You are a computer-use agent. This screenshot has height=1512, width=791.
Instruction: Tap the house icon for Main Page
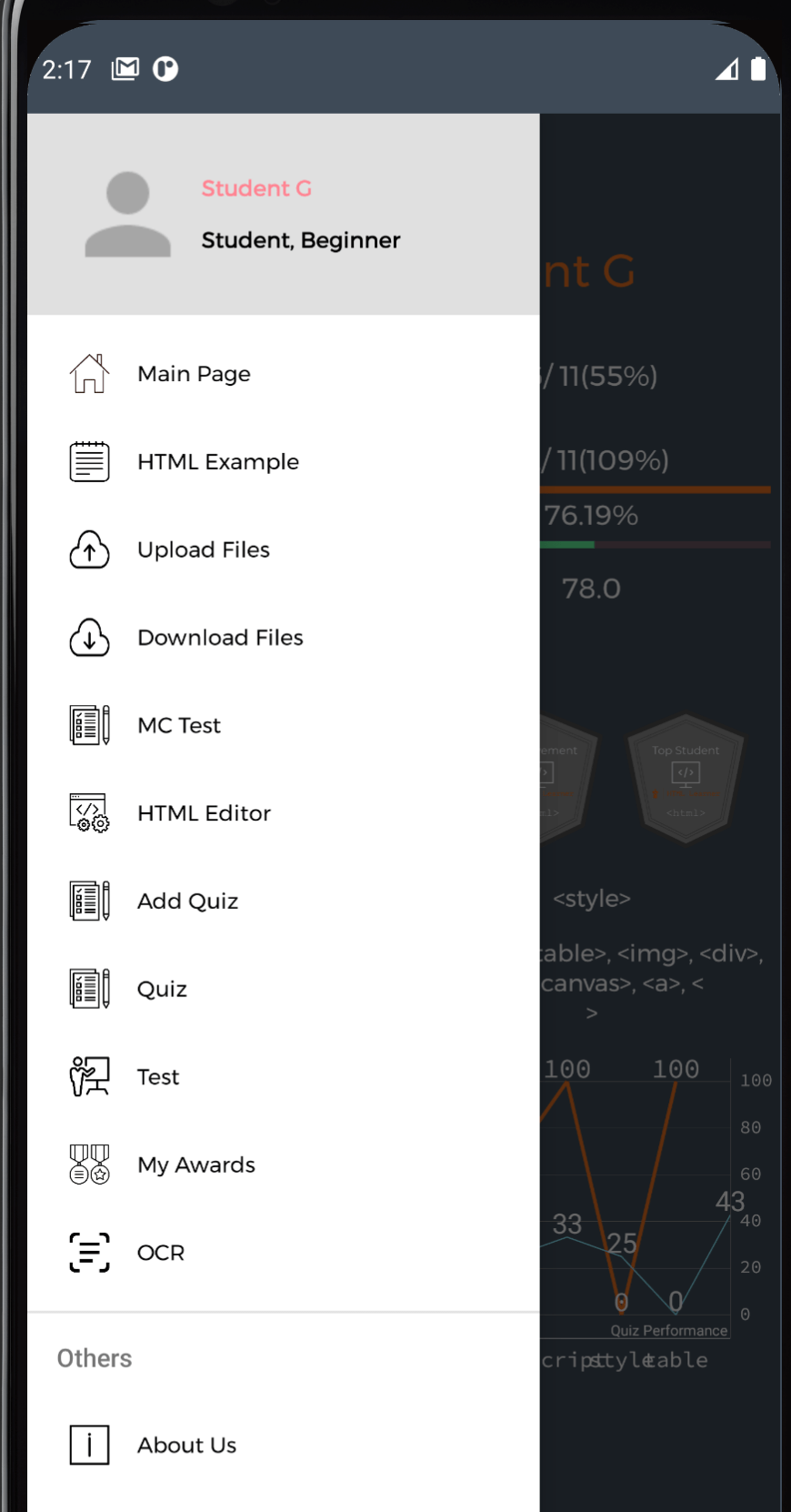(x=89, y=374)
